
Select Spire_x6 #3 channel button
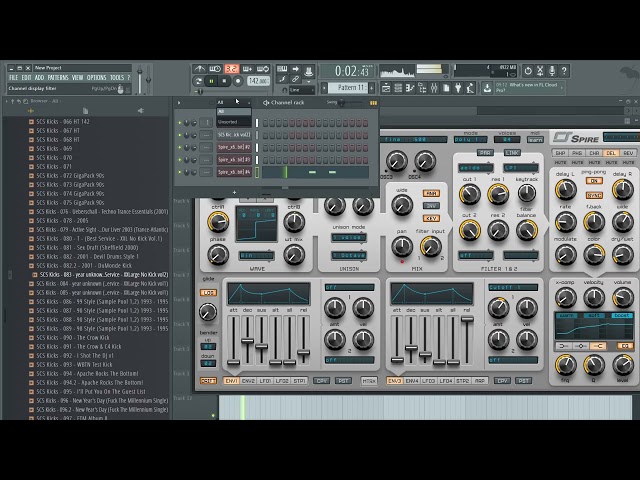pyautogui.click(x=234, y=160)
